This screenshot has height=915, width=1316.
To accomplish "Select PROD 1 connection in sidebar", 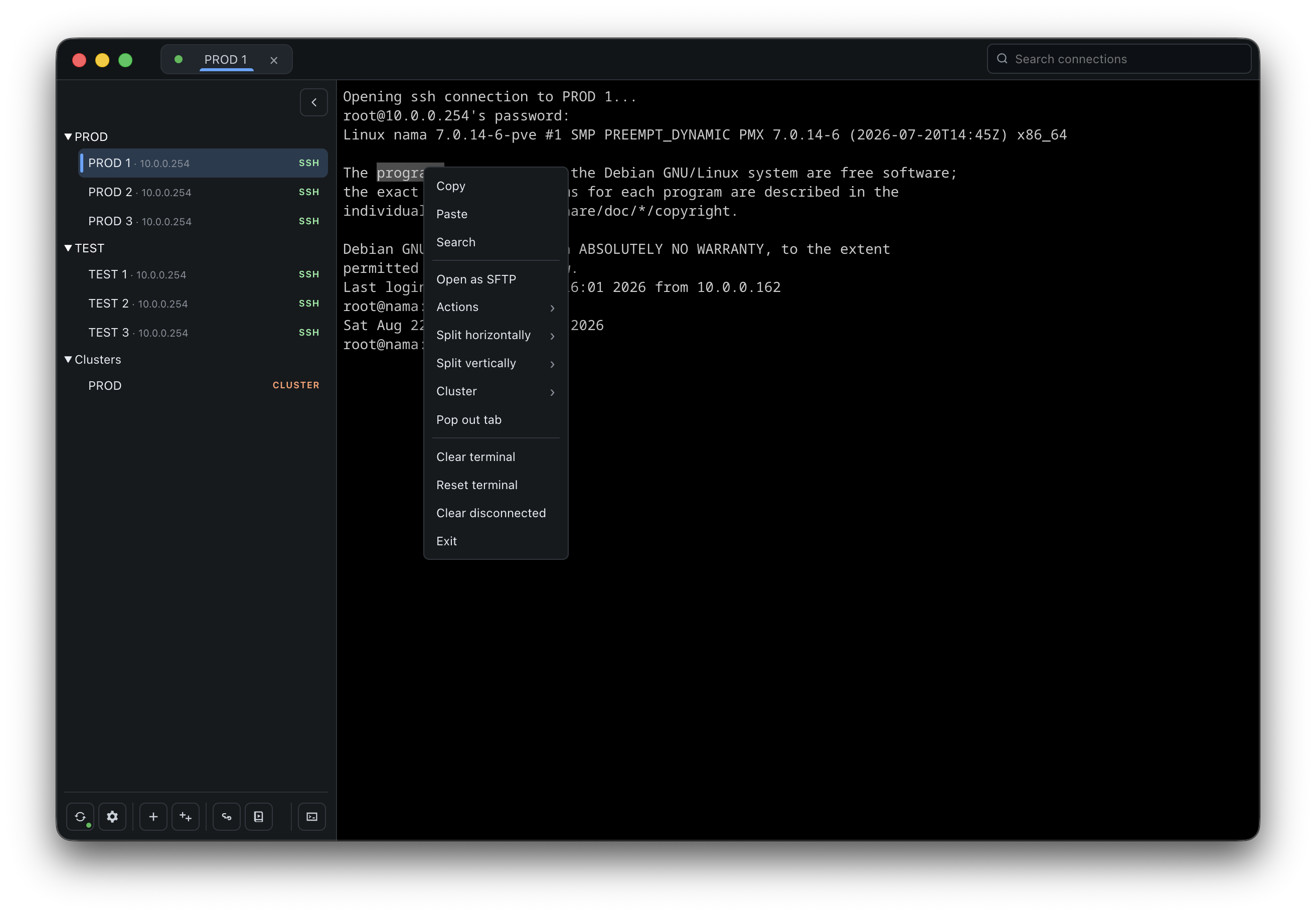I will (x=203, y=164).
